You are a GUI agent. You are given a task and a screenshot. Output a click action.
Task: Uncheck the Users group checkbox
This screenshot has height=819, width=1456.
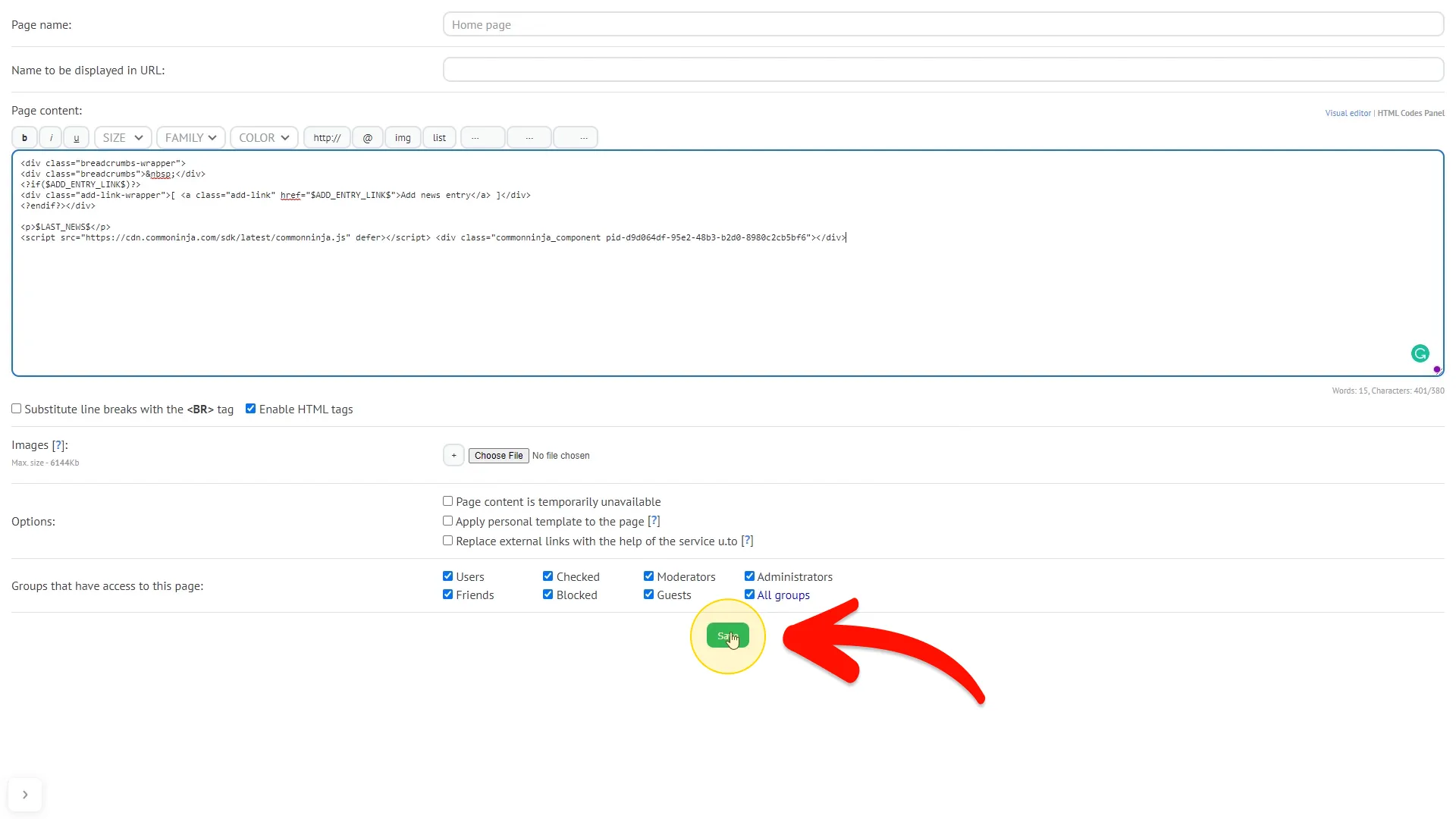(447, 576)
